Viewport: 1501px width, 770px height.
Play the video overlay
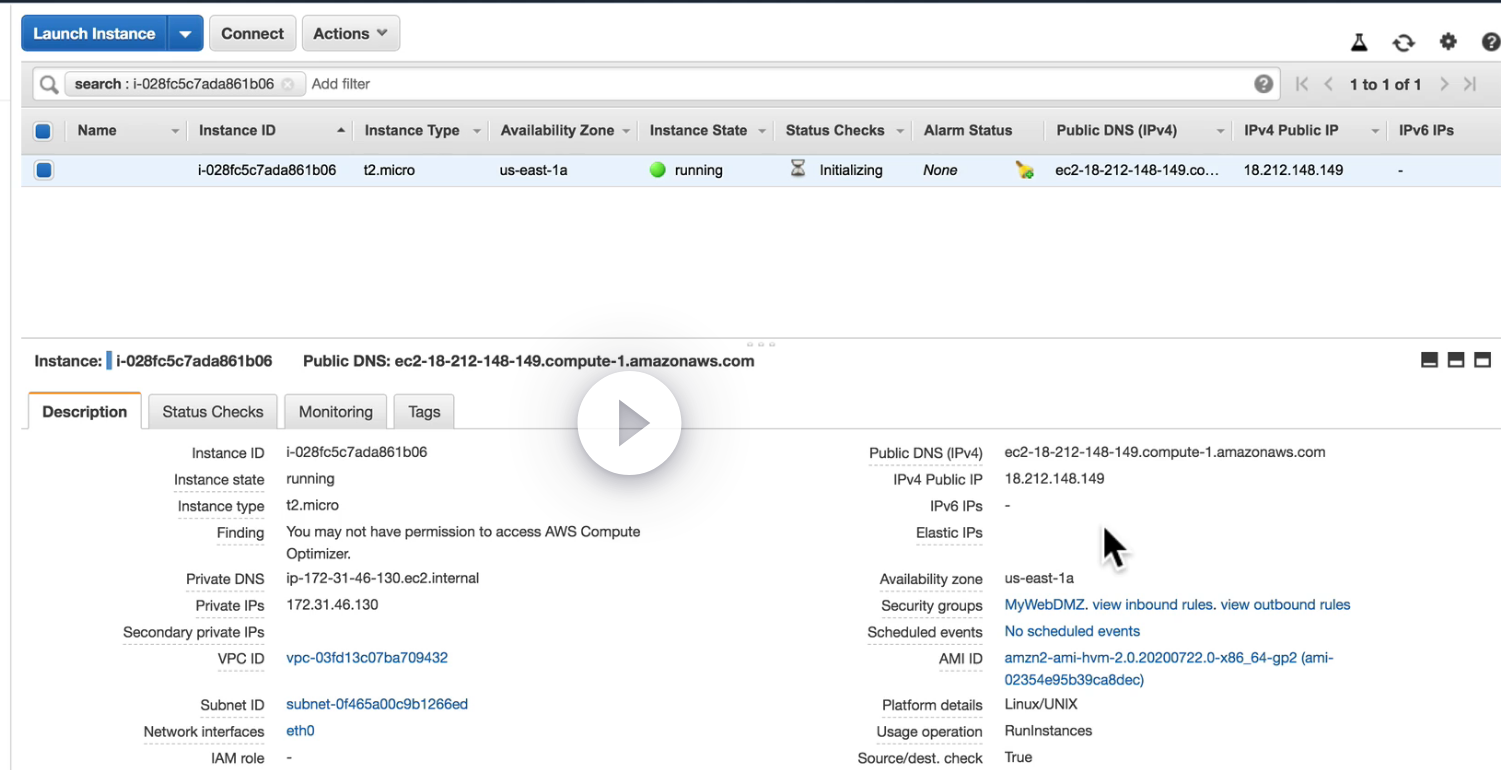pos(629,423)
